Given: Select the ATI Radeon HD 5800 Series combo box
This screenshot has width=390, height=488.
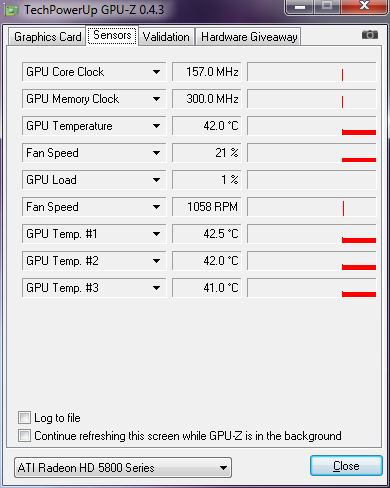Looking at the screenshot, I should (123, 468).
